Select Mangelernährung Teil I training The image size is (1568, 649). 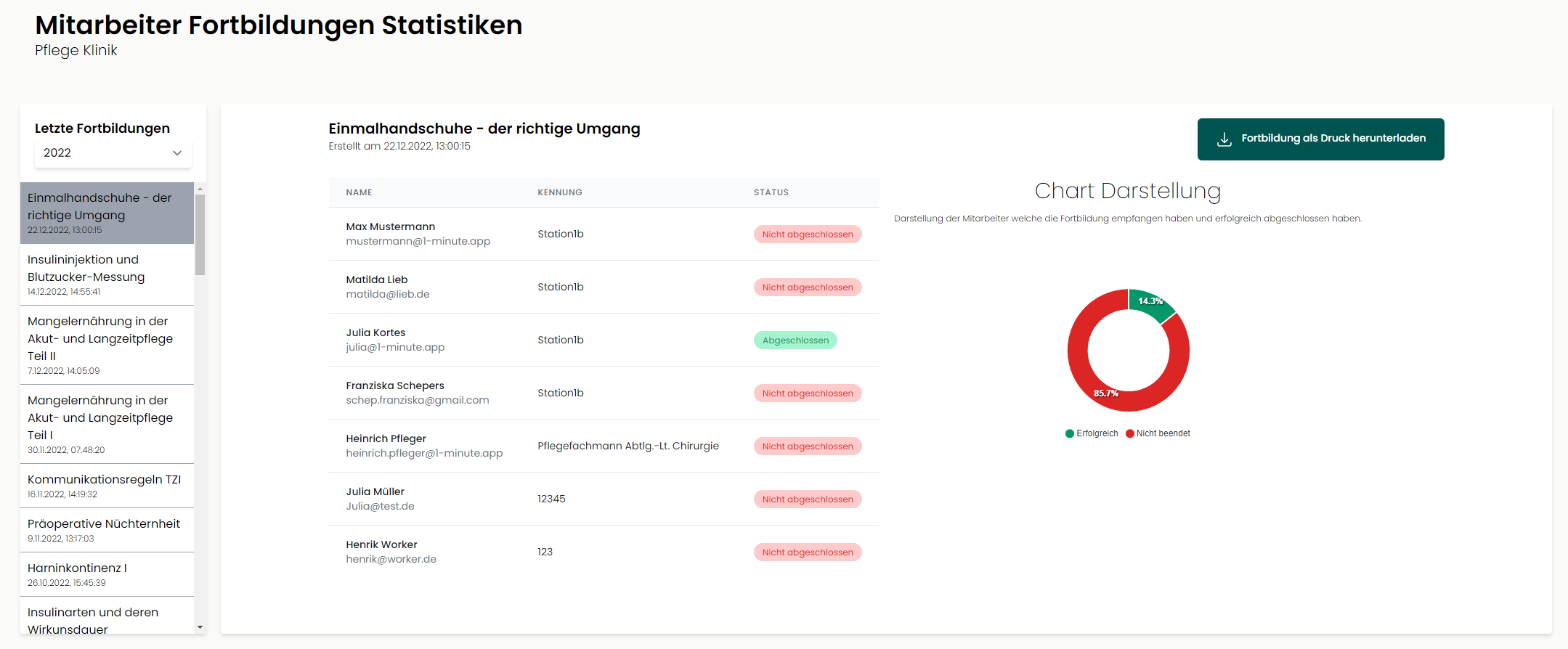[x=107, y=424]
